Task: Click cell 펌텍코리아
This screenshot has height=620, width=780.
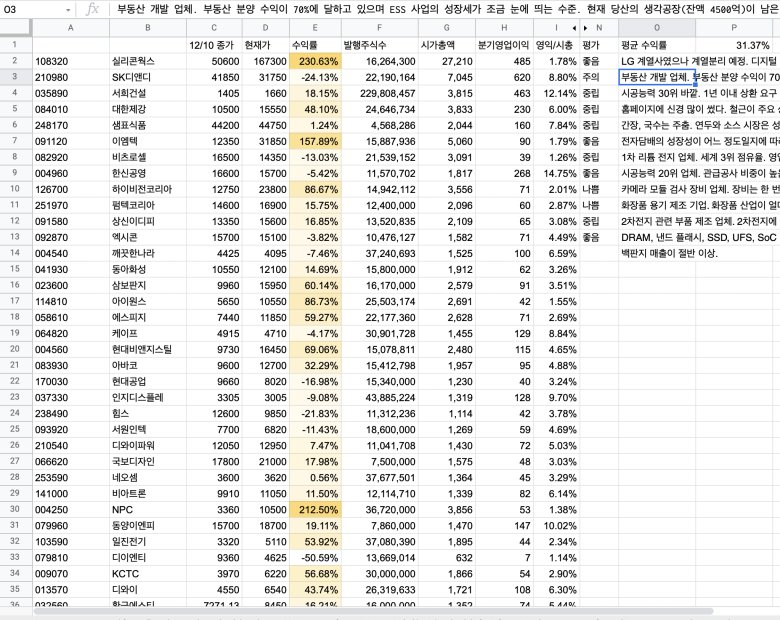Action: click(x=148, y=205)
